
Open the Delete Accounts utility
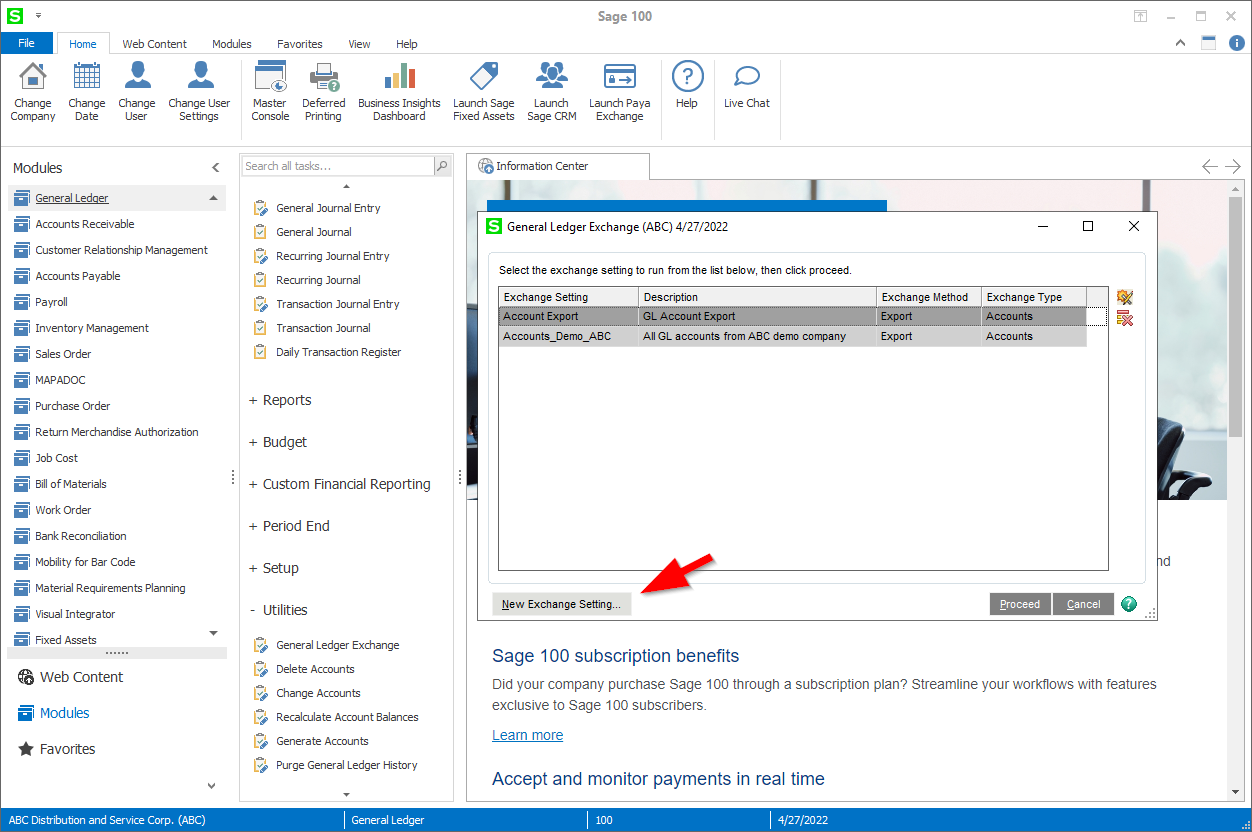click(315, 669)
